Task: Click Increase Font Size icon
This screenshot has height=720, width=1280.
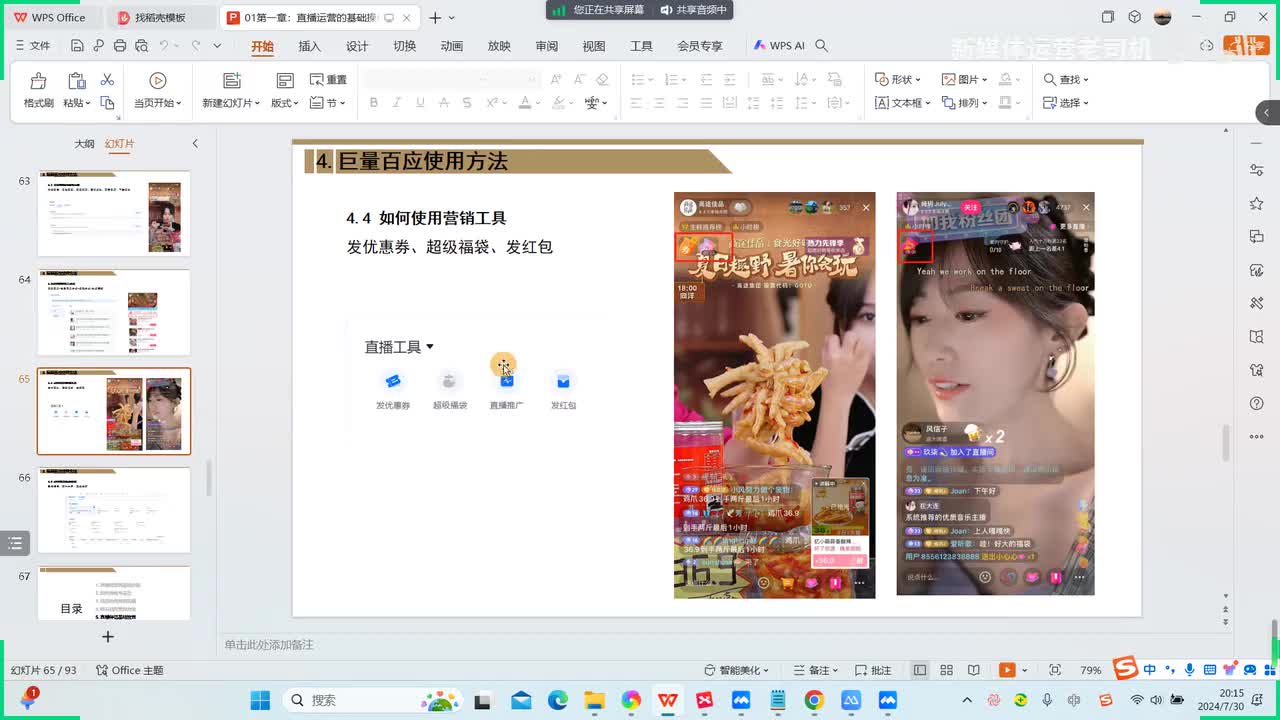Action: (556, 79)
